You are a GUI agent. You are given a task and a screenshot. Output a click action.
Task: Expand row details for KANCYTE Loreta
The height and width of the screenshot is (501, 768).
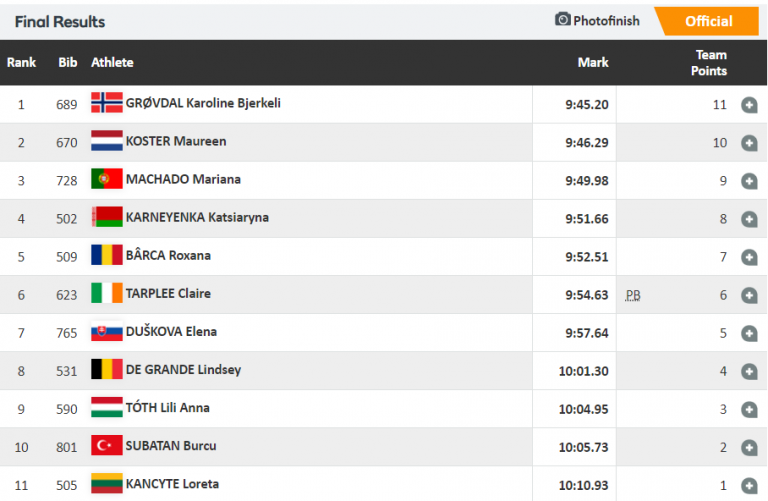click(749, 485)
